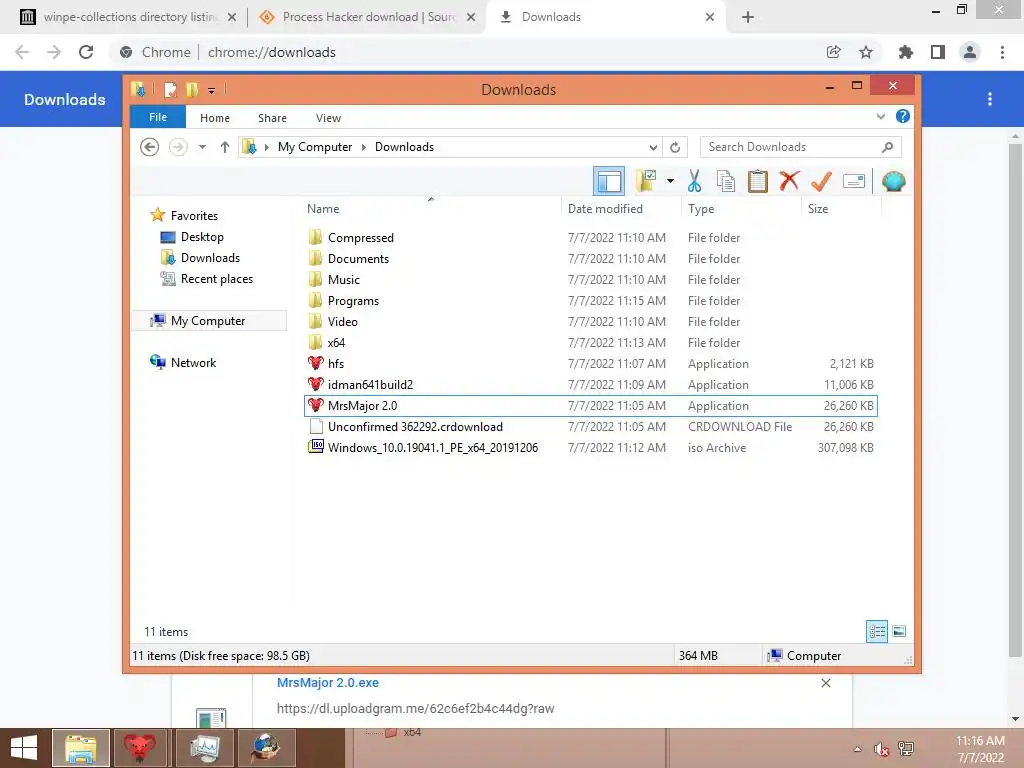This screenshot has height=768, width=1024.
Task: Click the Paste clipboard icon
Action: pyautogui.click(x=758, y=181)
